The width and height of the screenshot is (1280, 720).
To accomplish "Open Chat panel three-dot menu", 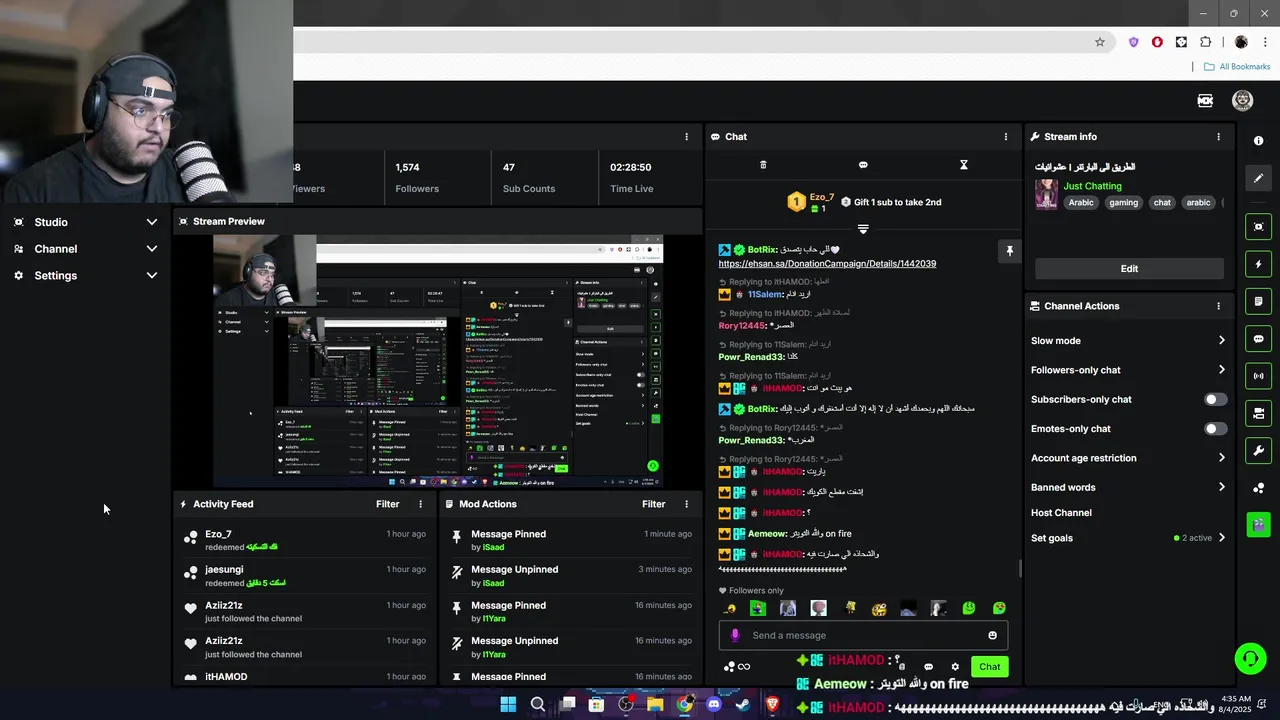I will [1006, 137].
